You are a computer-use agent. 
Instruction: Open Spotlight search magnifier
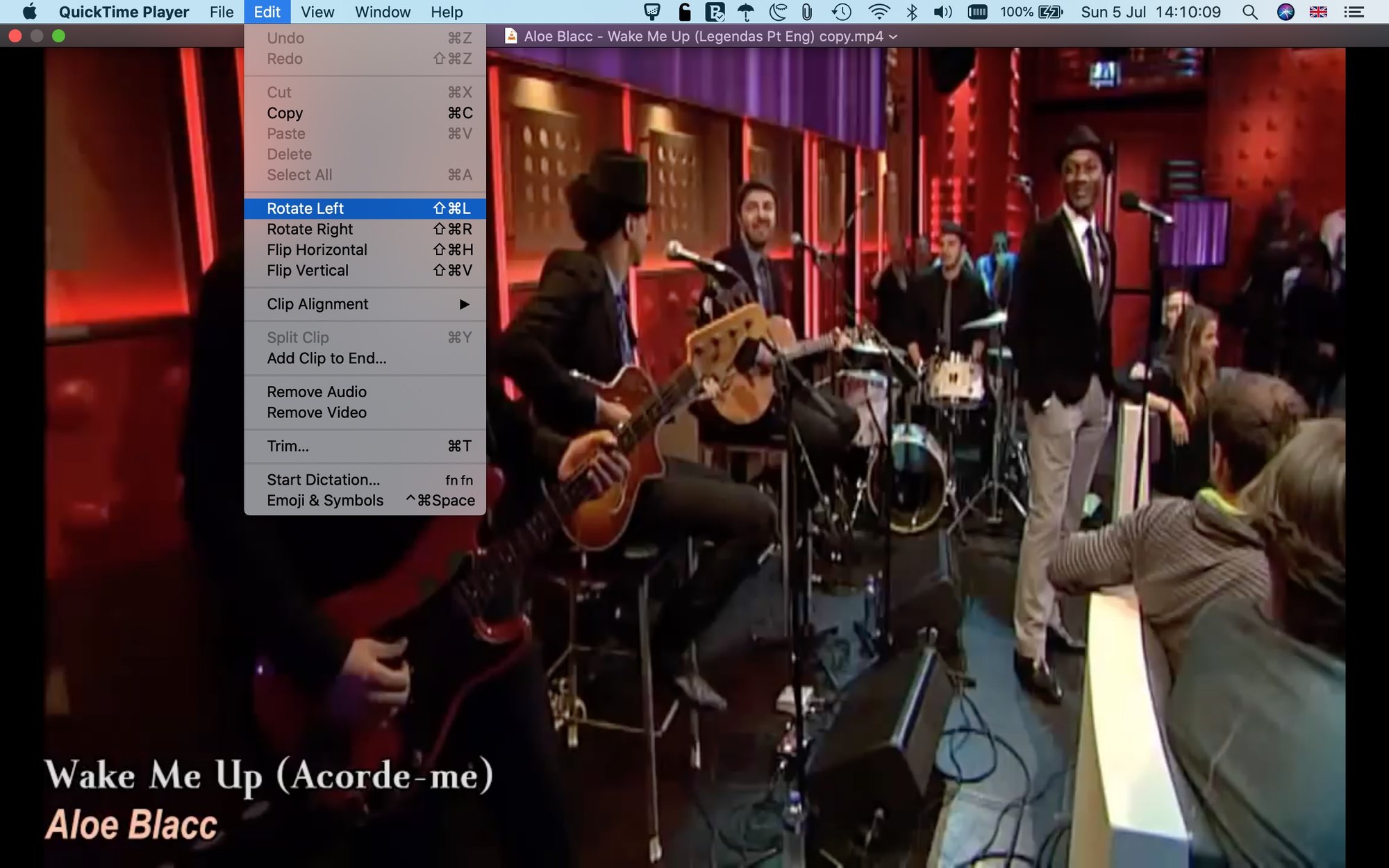click(x=1250, y=12)
